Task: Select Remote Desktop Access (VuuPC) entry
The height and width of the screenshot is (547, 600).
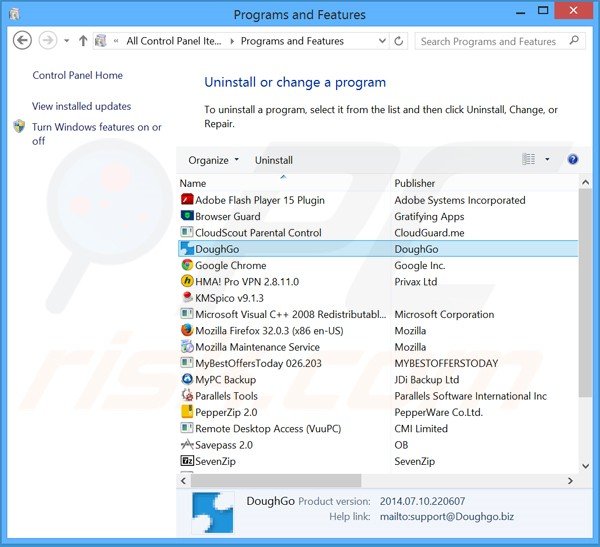Action: tap(268, 429)
